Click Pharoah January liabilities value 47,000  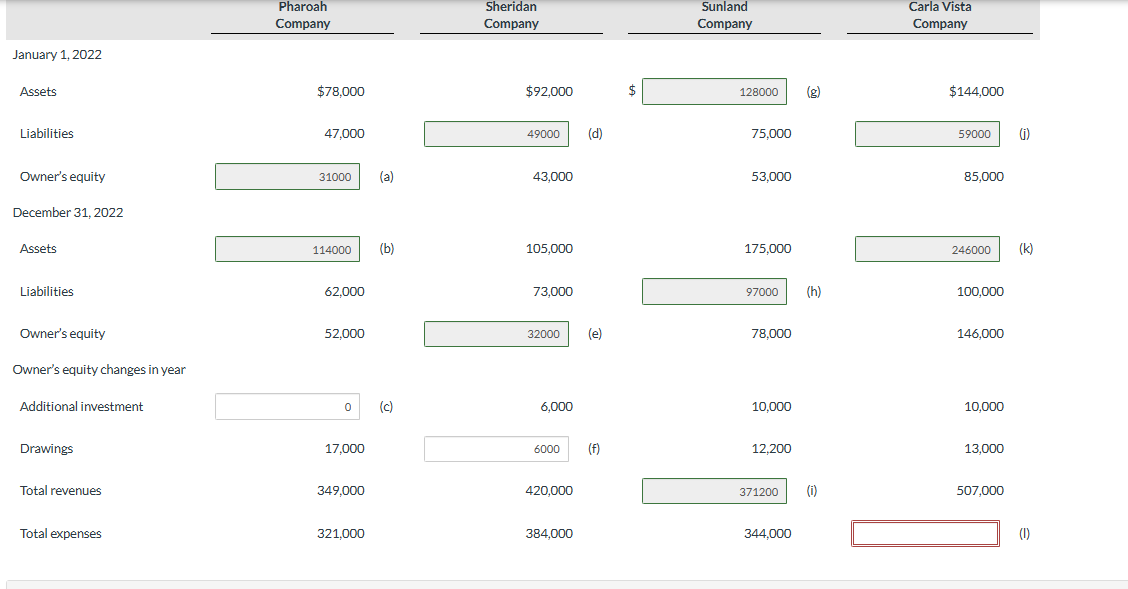(x=344, y=134)
